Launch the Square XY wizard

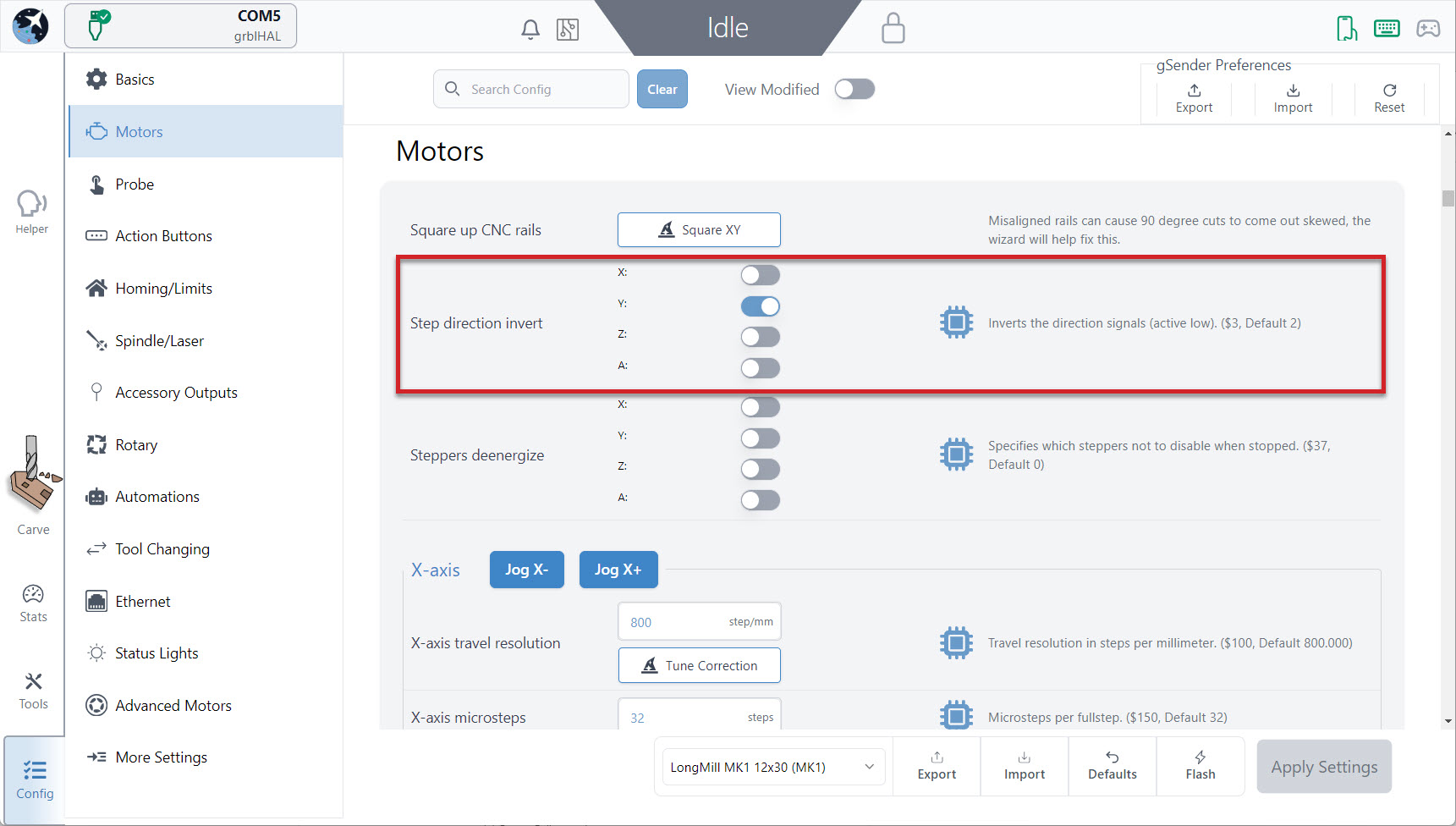coord(699,230)
